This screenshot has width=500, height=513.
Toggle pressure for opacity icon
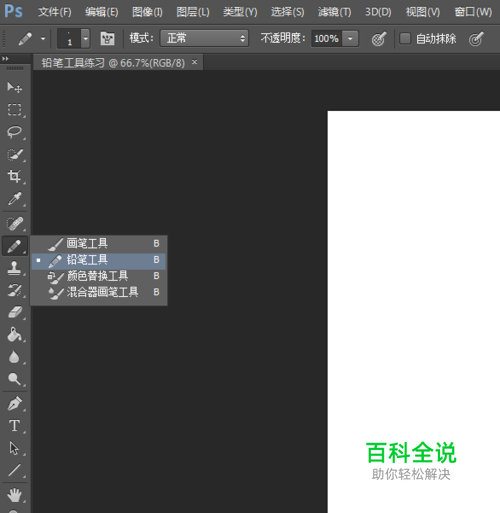point(379,39)
